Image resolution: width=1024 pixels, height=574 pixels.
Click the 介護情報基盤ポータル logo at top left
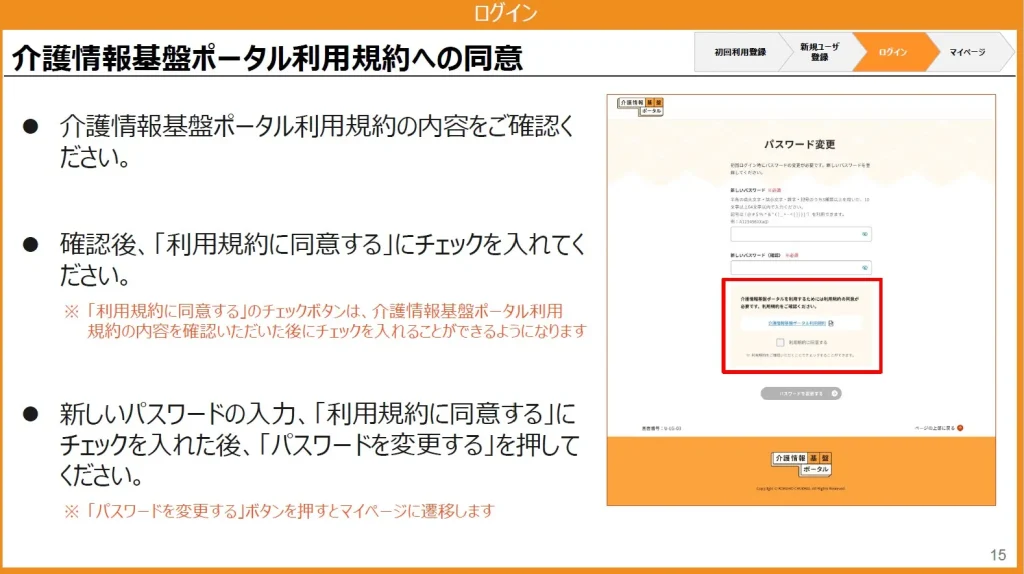click(x=639, y=106)
